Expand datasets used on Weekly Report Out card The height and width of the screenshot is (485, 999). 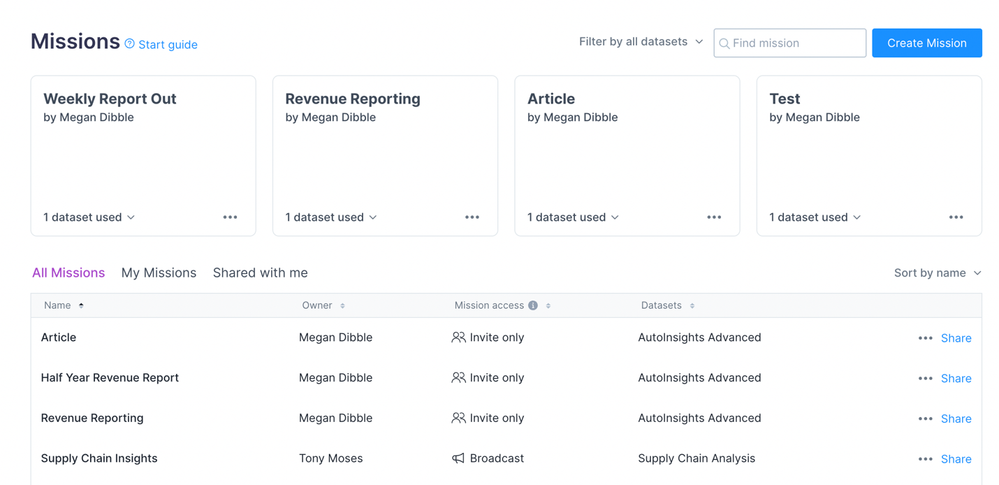click(89, 217)
